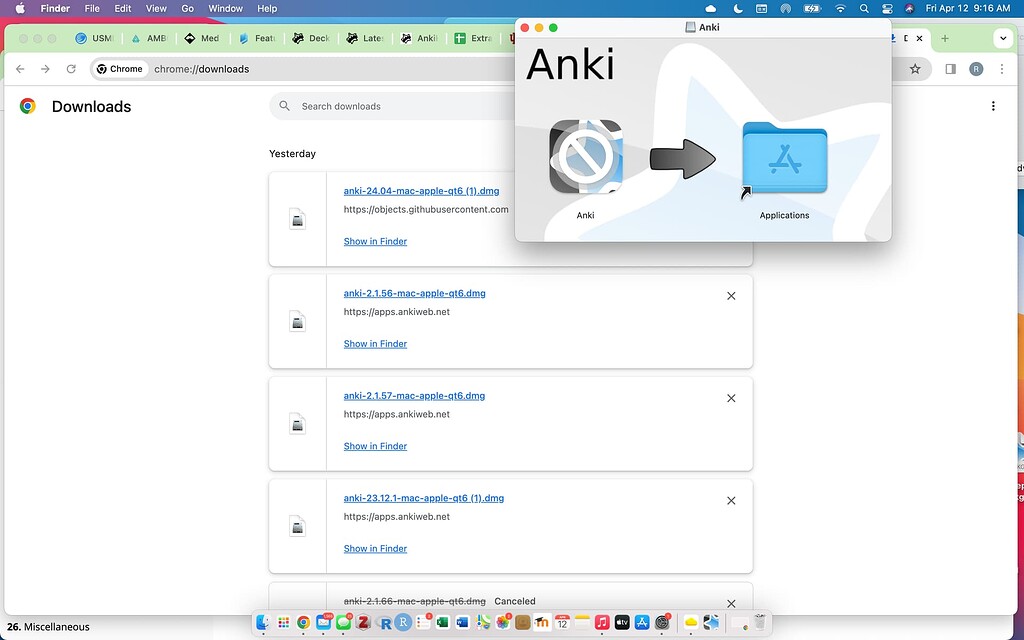Open Wi-Fi status menu

[840, 8]
